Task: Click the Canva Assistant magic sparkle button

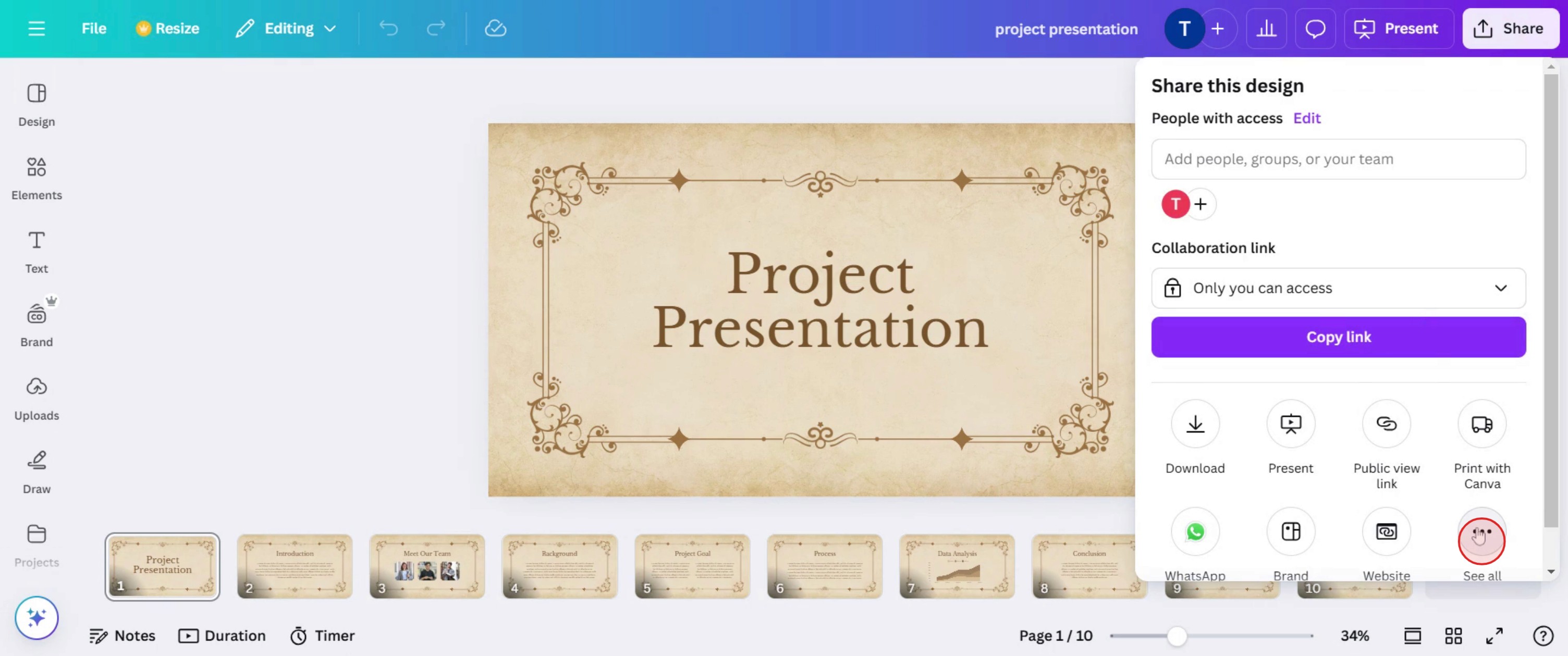Action: pyautogui.click(x=36, y=617)
